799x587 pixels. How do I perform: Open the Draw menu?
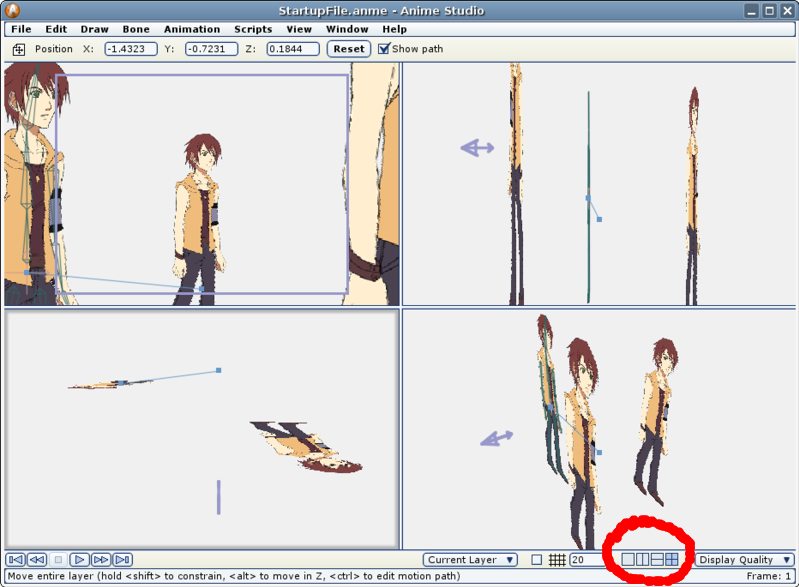(x=94, y=29)
